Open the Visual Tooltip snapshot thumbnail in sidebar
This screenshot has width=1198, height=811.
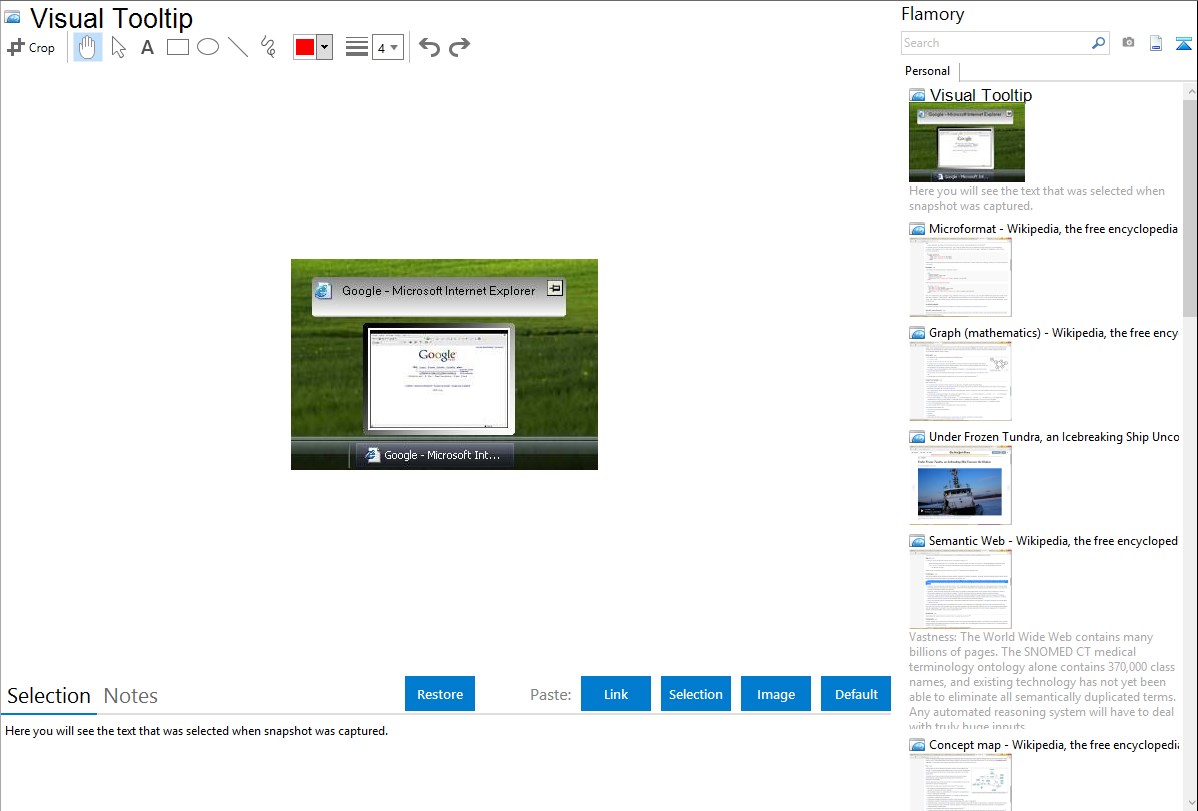[x=967, y=143]
